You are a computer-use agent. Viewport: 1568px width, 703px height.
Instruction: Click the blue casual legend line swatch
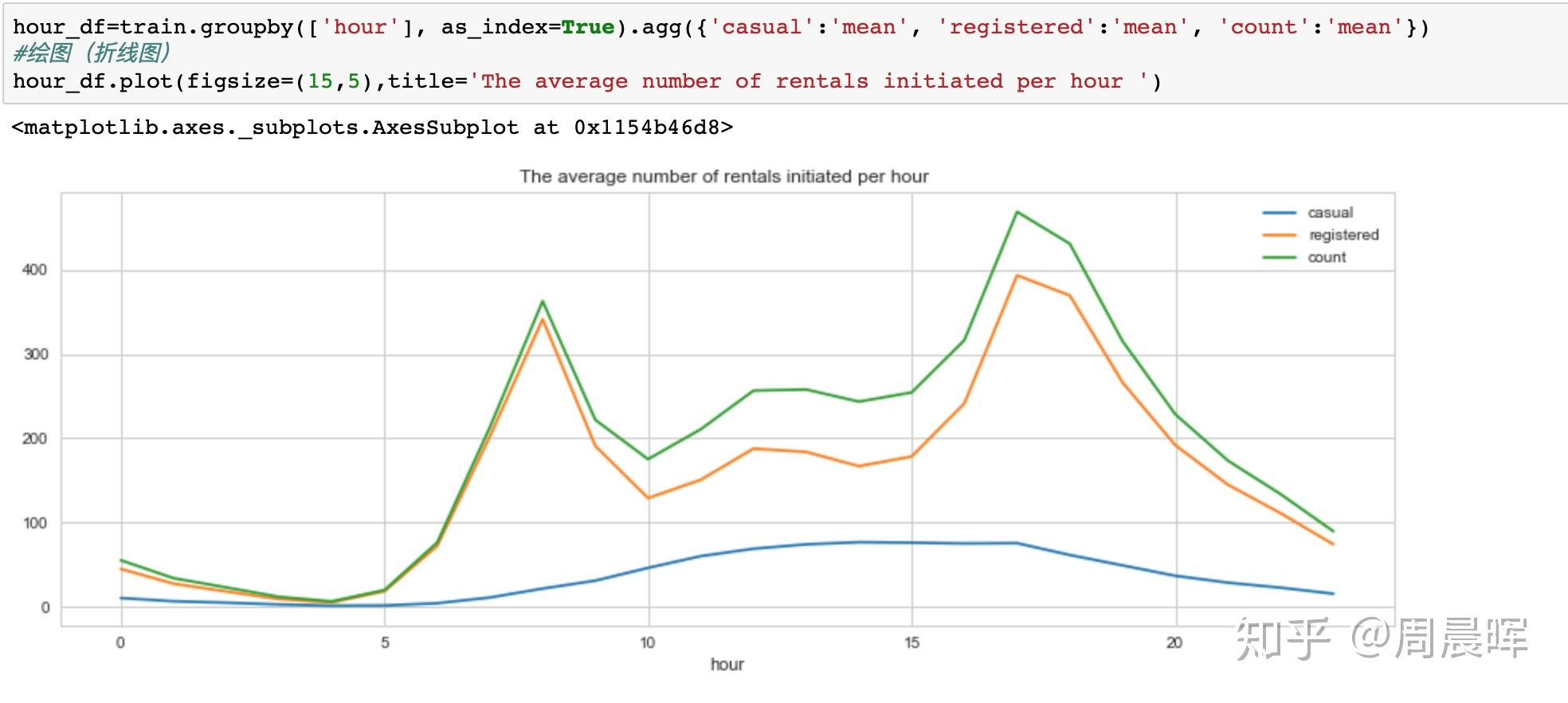1280,213
